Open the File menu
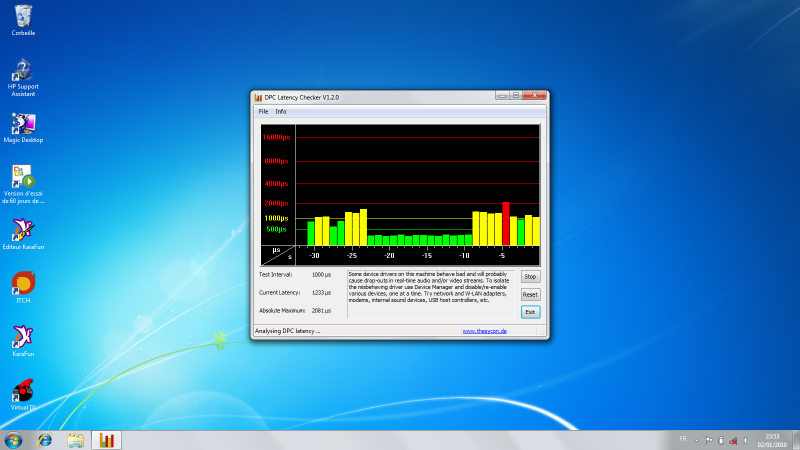The image size is (800, 450). tap(263, 111)
